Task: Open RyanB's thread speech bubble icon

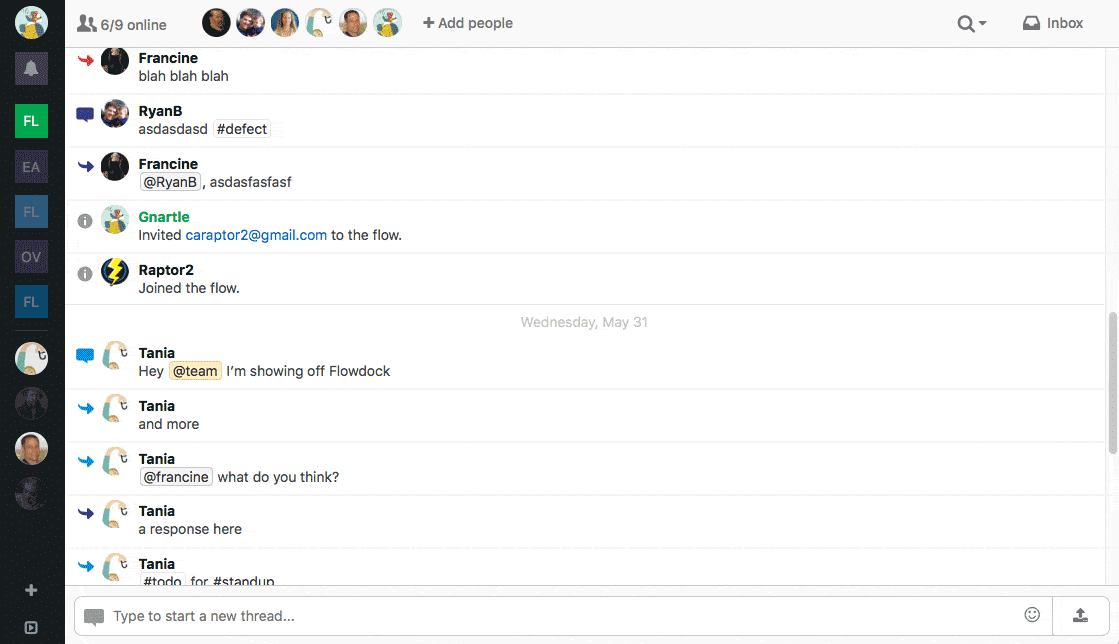Action: 85,114
